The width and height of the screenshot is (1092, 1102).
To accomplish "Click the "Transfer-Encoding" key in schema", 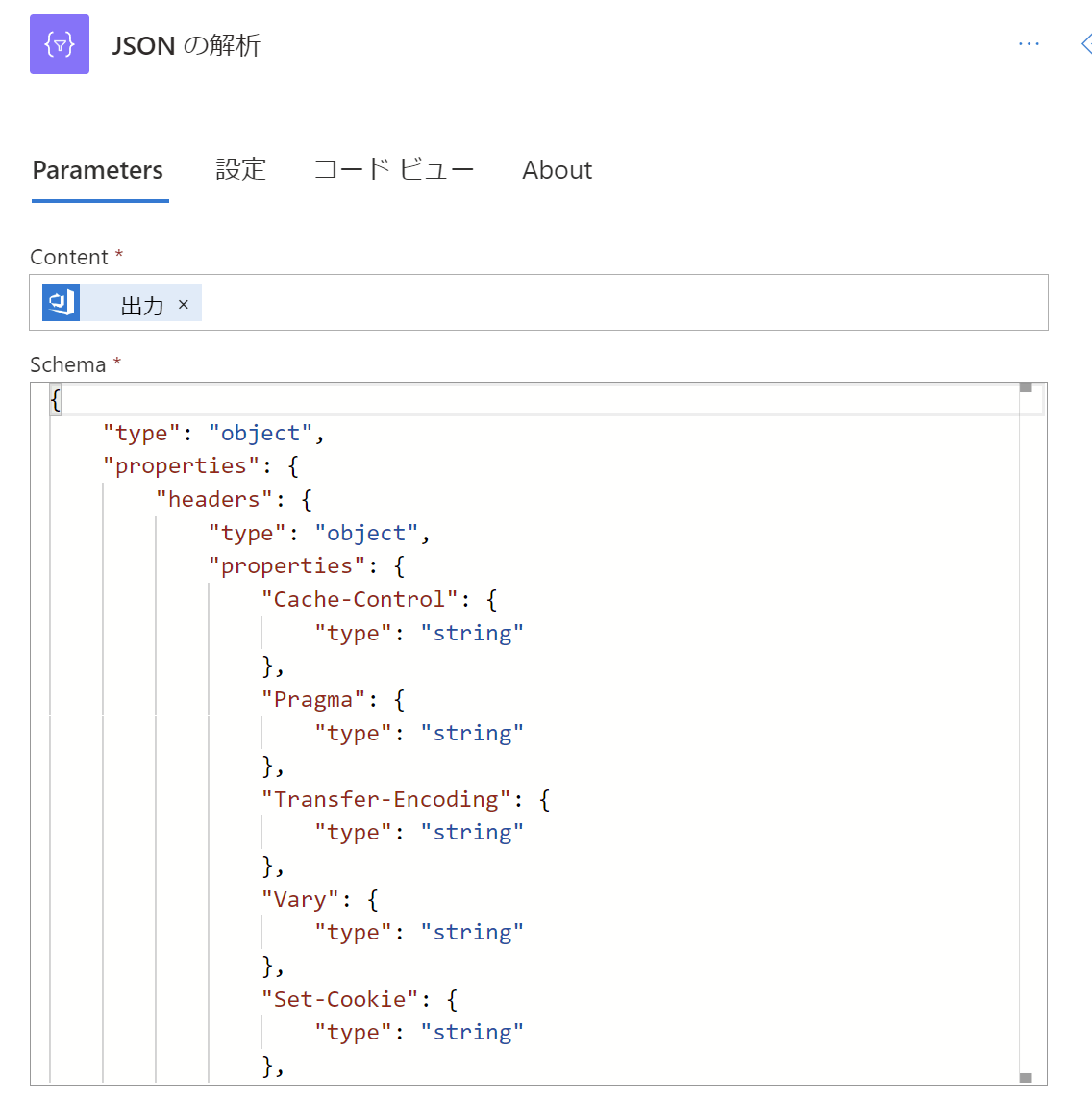I will [x=385, y=800].
